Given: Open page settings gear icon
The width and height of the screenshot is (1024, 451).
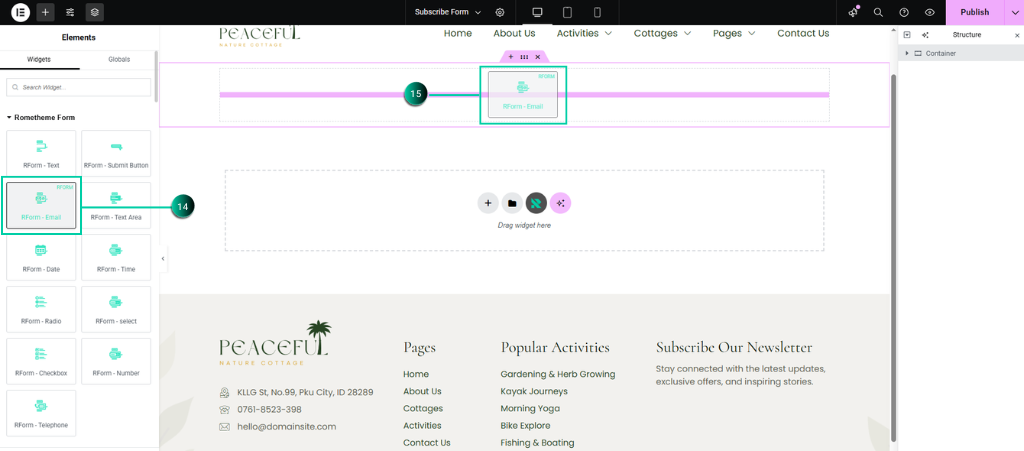Looking at the screenshot, I should coord(500,12).
